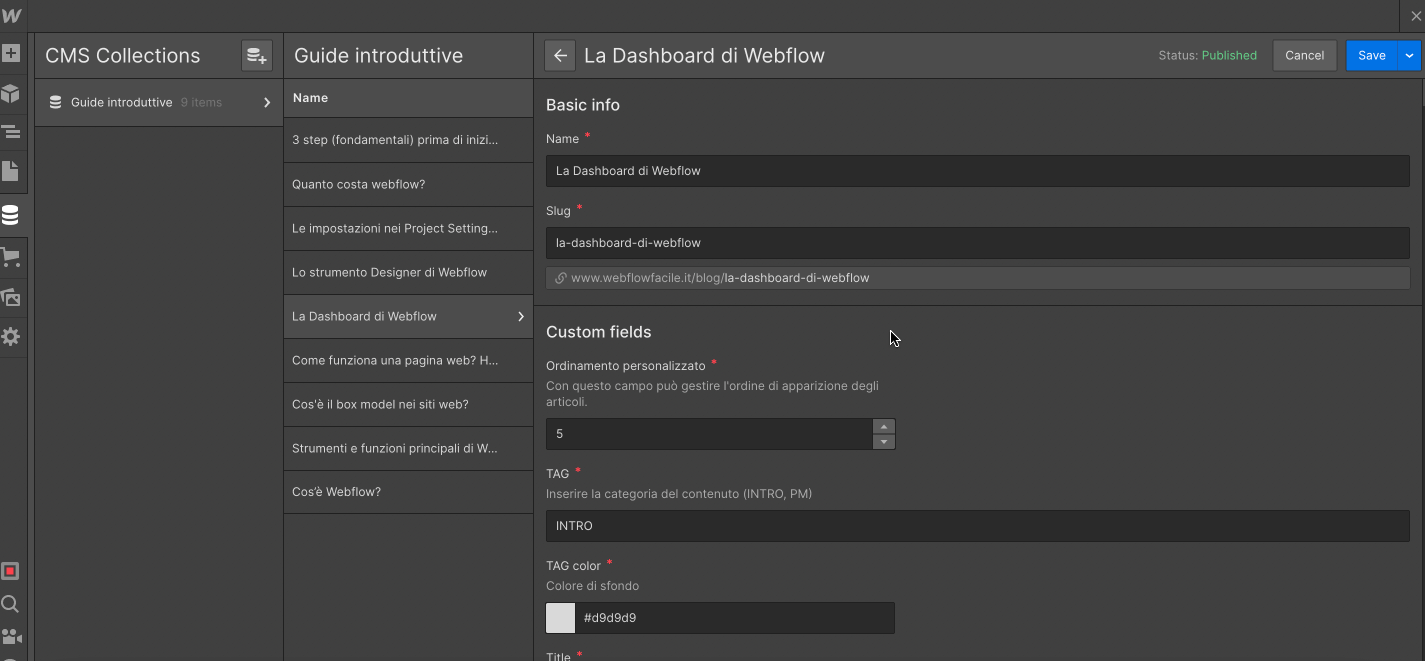Open item 'Le impostazioni nei Project Setting...'

[408, 228]
